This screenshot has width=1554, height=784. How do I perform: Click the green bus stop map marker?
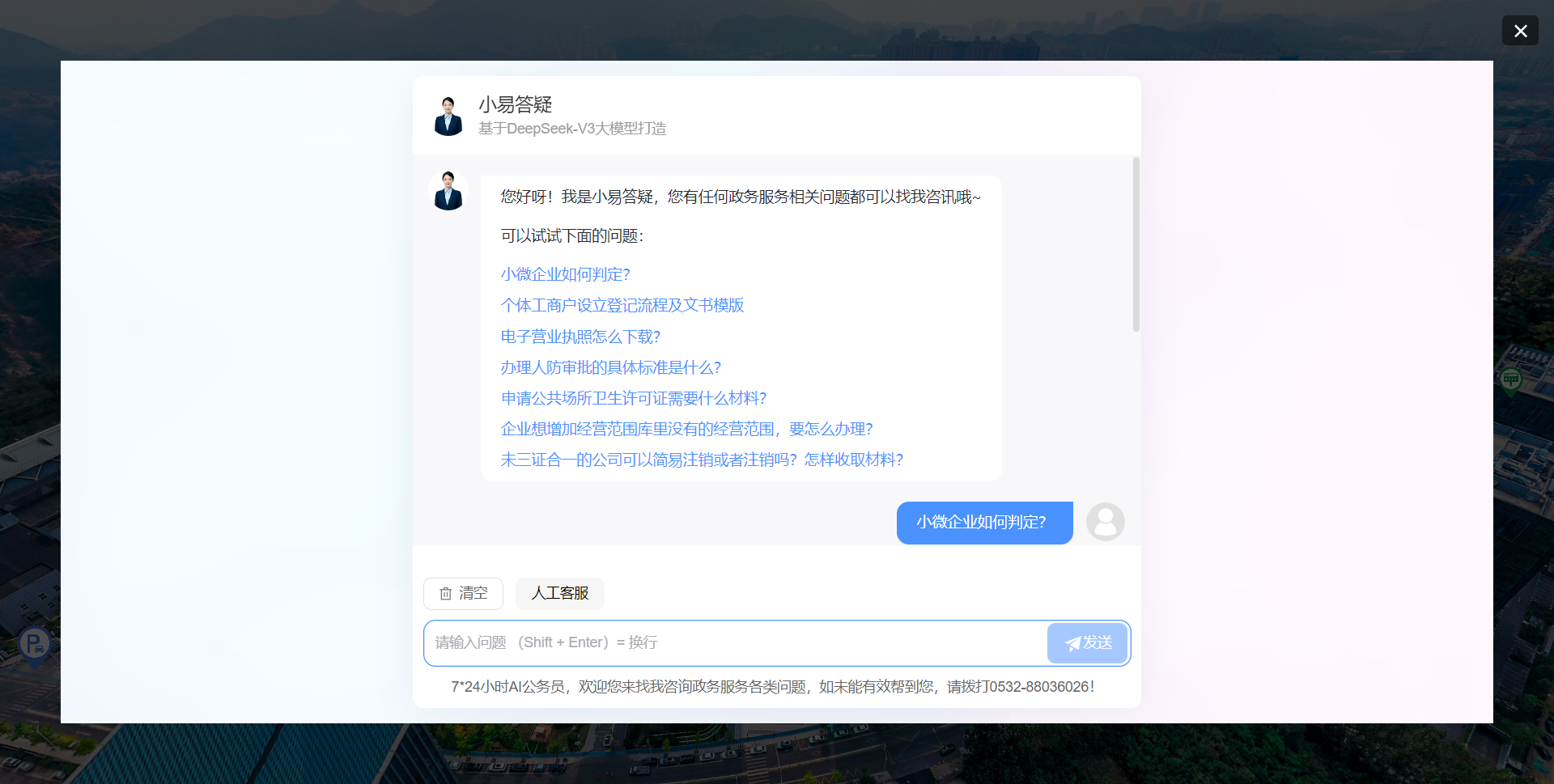pos(1510,379)
